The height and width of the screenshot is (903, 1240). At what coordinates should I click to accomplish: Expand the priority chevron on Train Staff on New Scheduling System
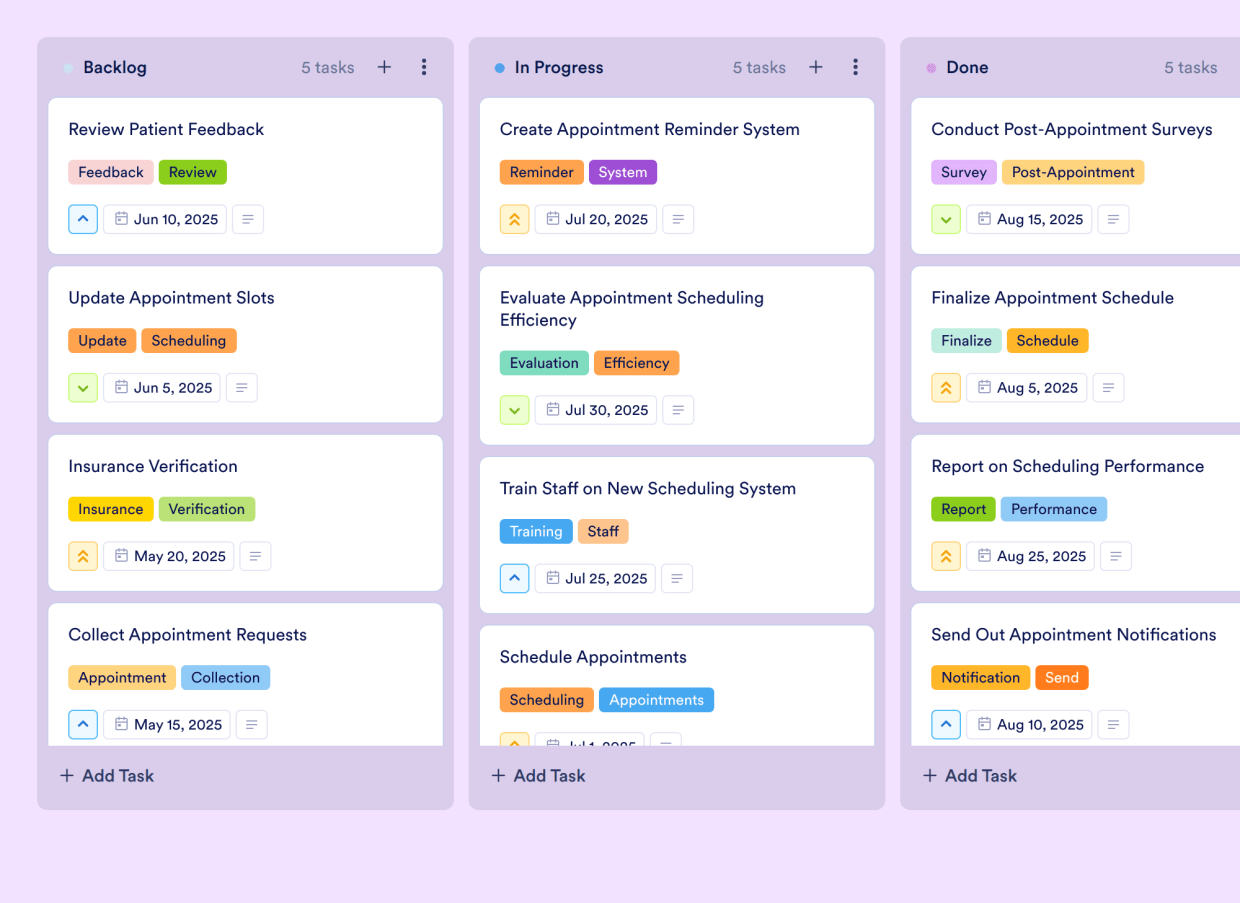(514, 578)
